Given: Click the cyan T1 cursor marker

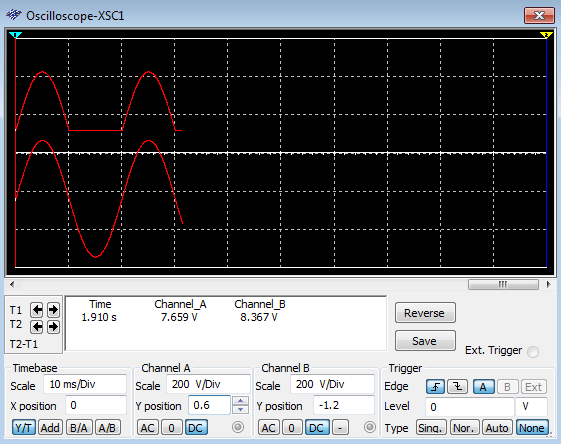Looking at the screenshot, I should (x=15, y=35).
